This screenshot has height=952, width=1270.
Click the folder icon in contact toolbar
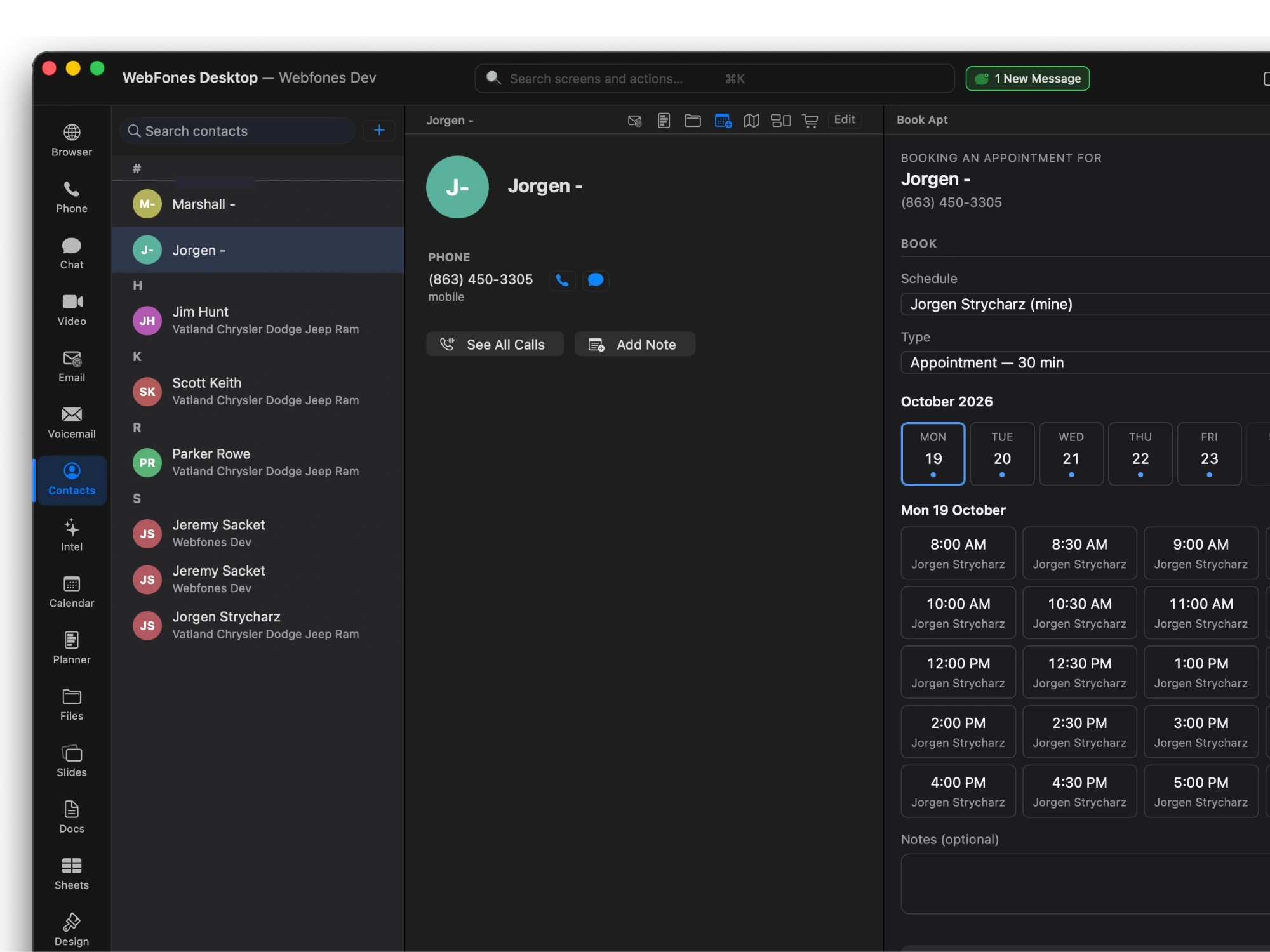tap(693, 121)
